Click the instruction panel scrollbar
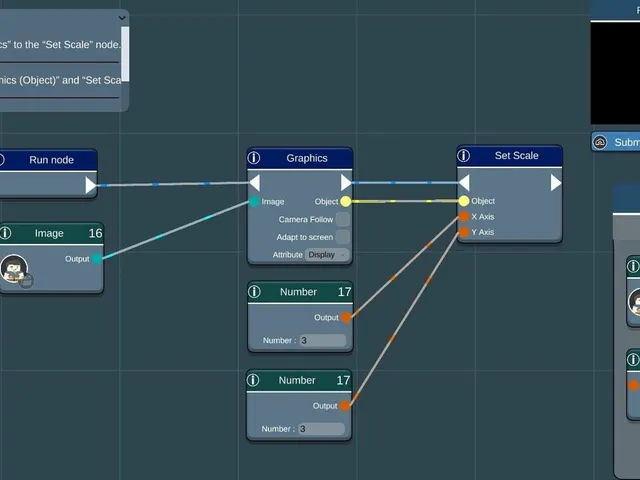 click(x=125, y=54)
